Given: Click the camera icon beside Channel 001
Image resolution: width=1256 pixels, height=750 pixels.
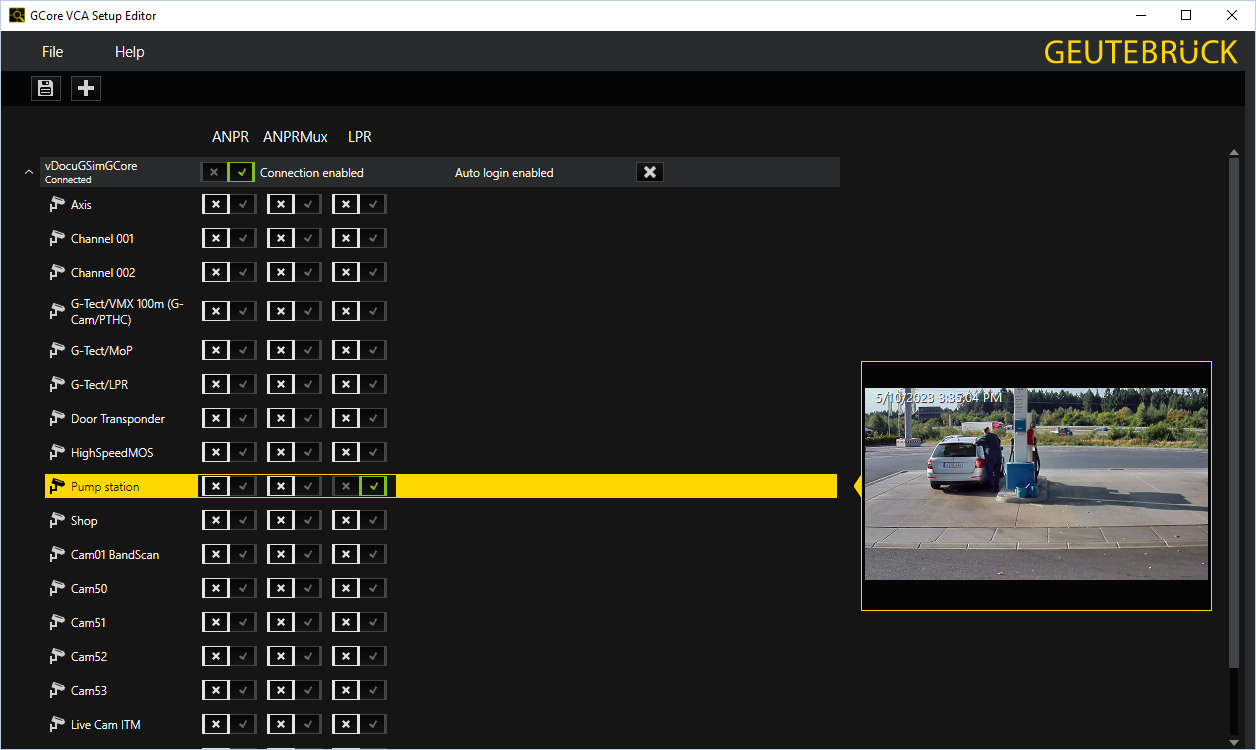Looking at the screenshot, I should [57, 239].
